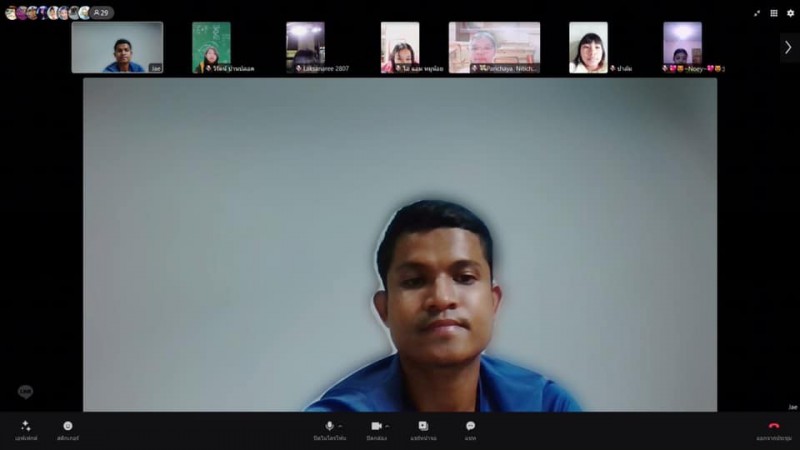Mute the microphone
The image size is (800, 450).
point(329,426)
